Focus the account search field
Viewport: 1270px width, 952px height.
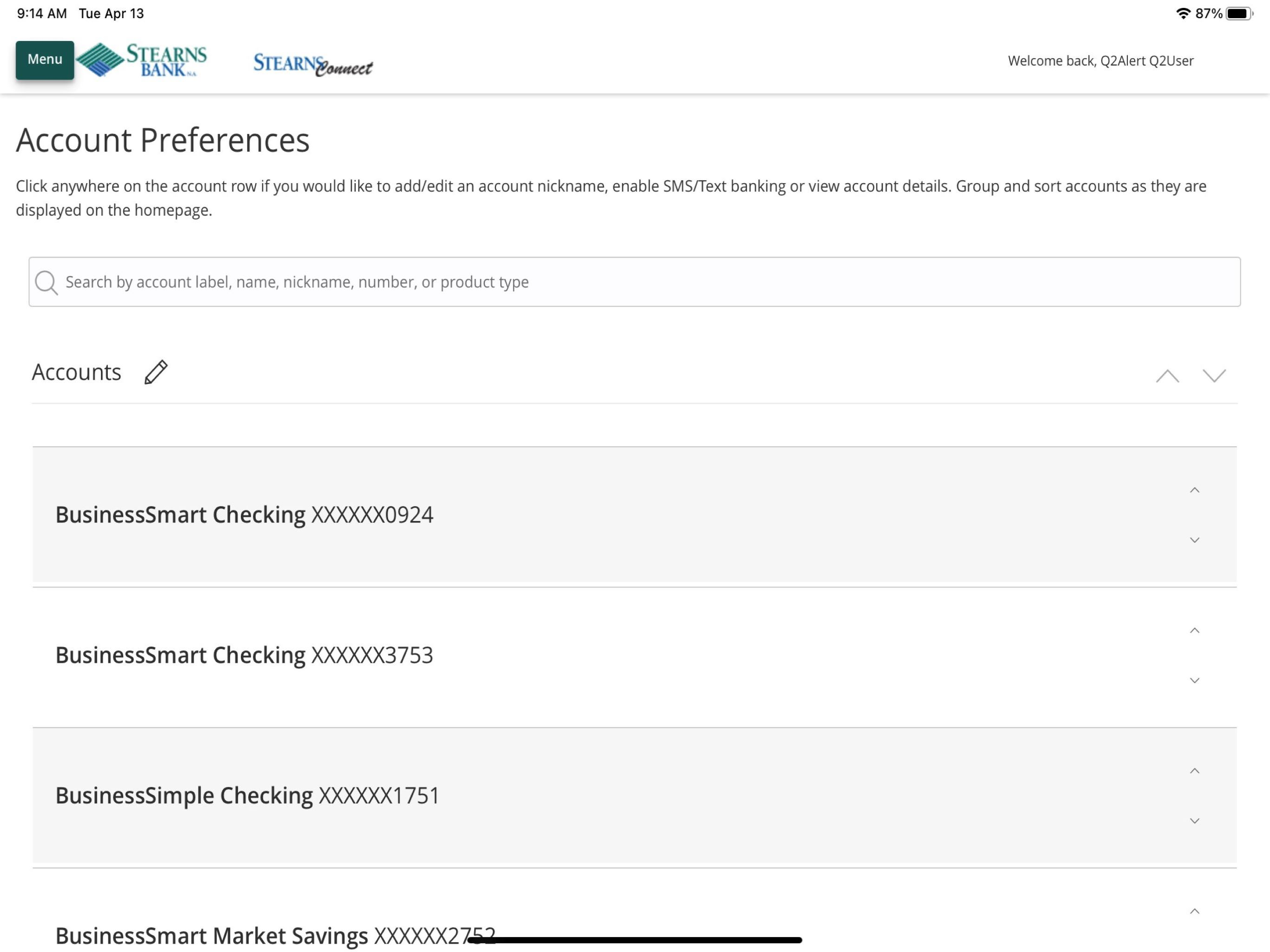pos(635,282)
